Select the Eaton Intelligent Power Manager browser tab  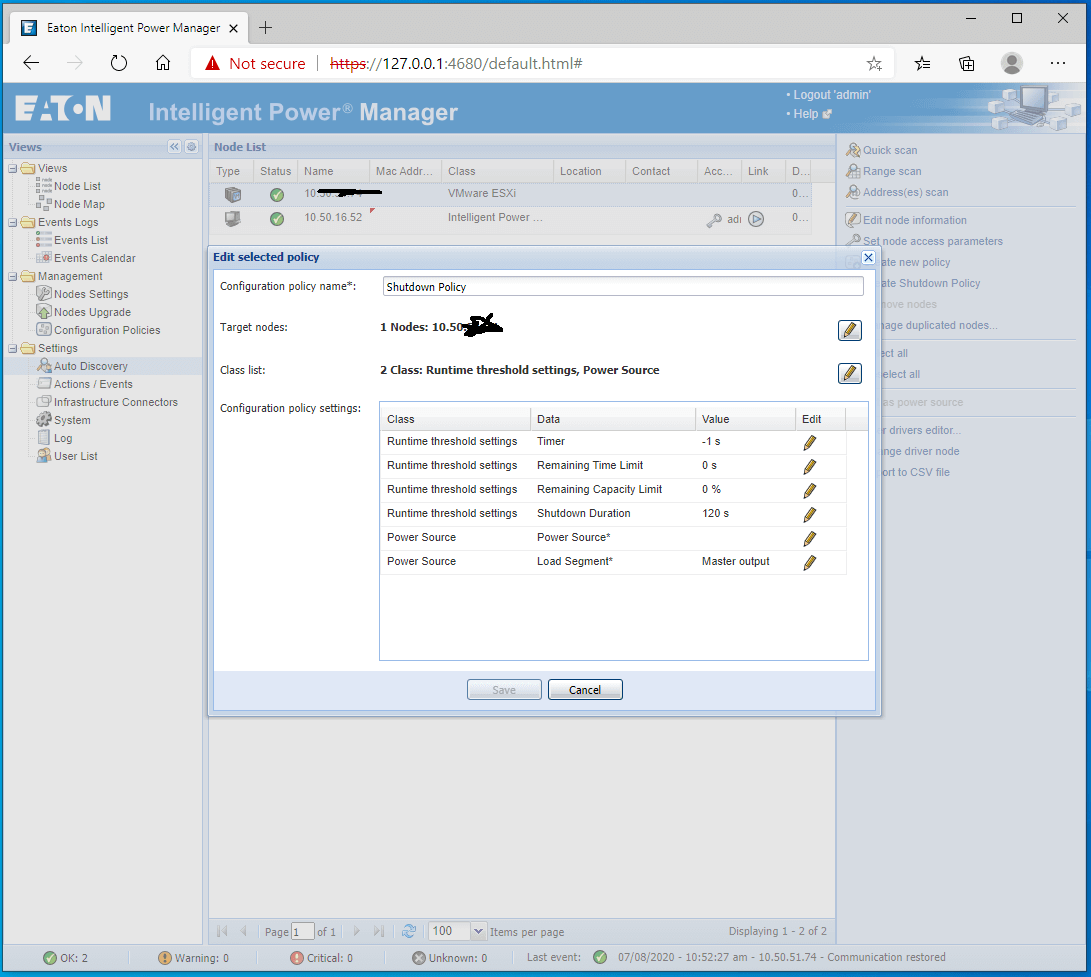130,28
